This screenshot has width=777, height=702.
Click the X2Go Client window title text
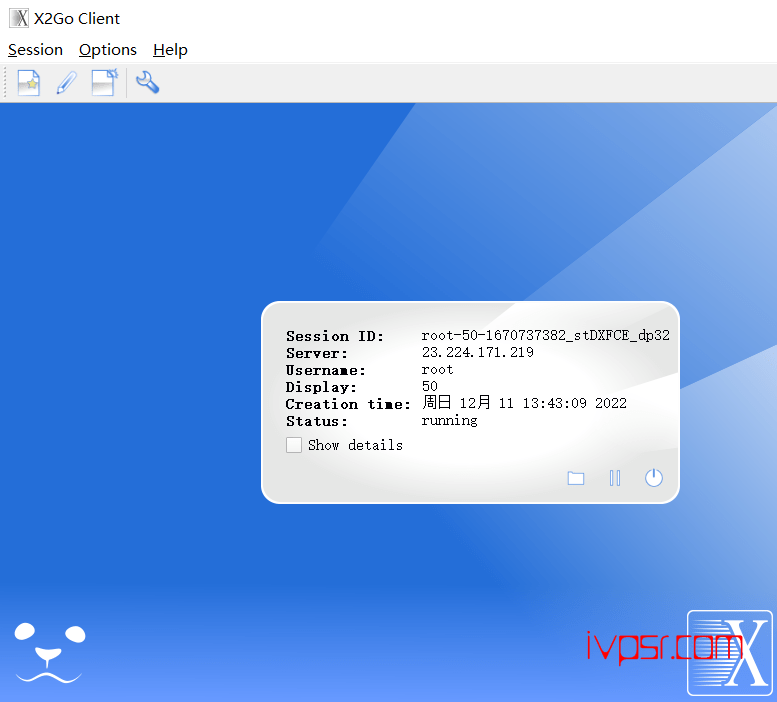coord(77,18)
